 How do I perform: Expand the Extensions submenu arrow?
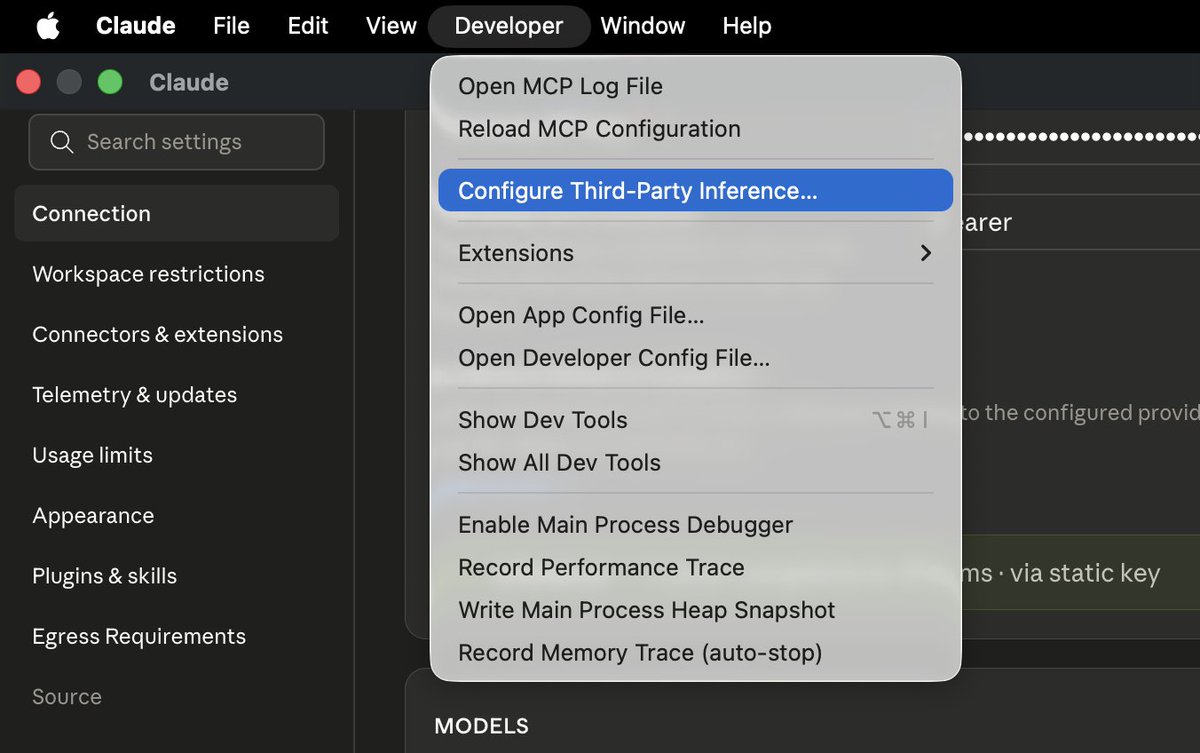925,253
